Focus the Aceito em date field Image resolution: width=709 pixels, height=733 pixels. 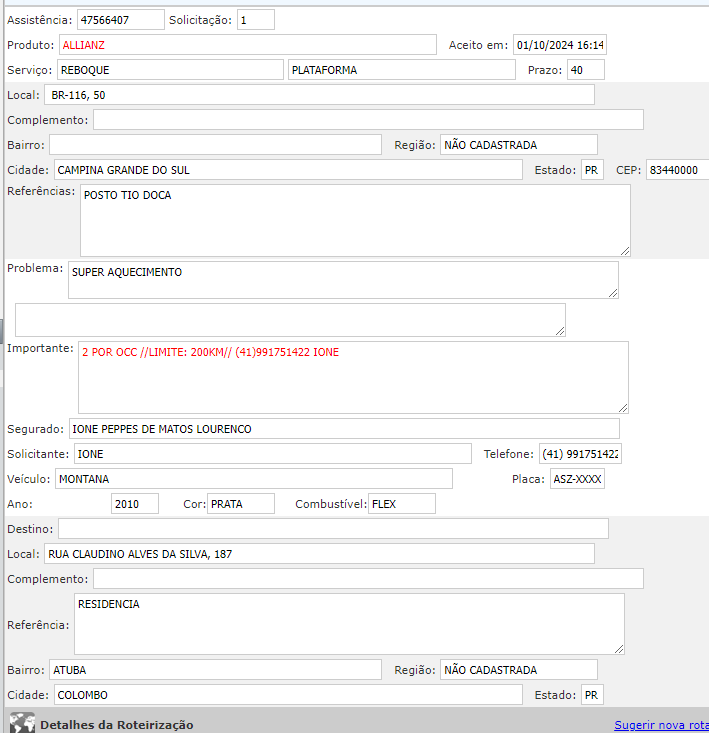click(x=560, y=45)
